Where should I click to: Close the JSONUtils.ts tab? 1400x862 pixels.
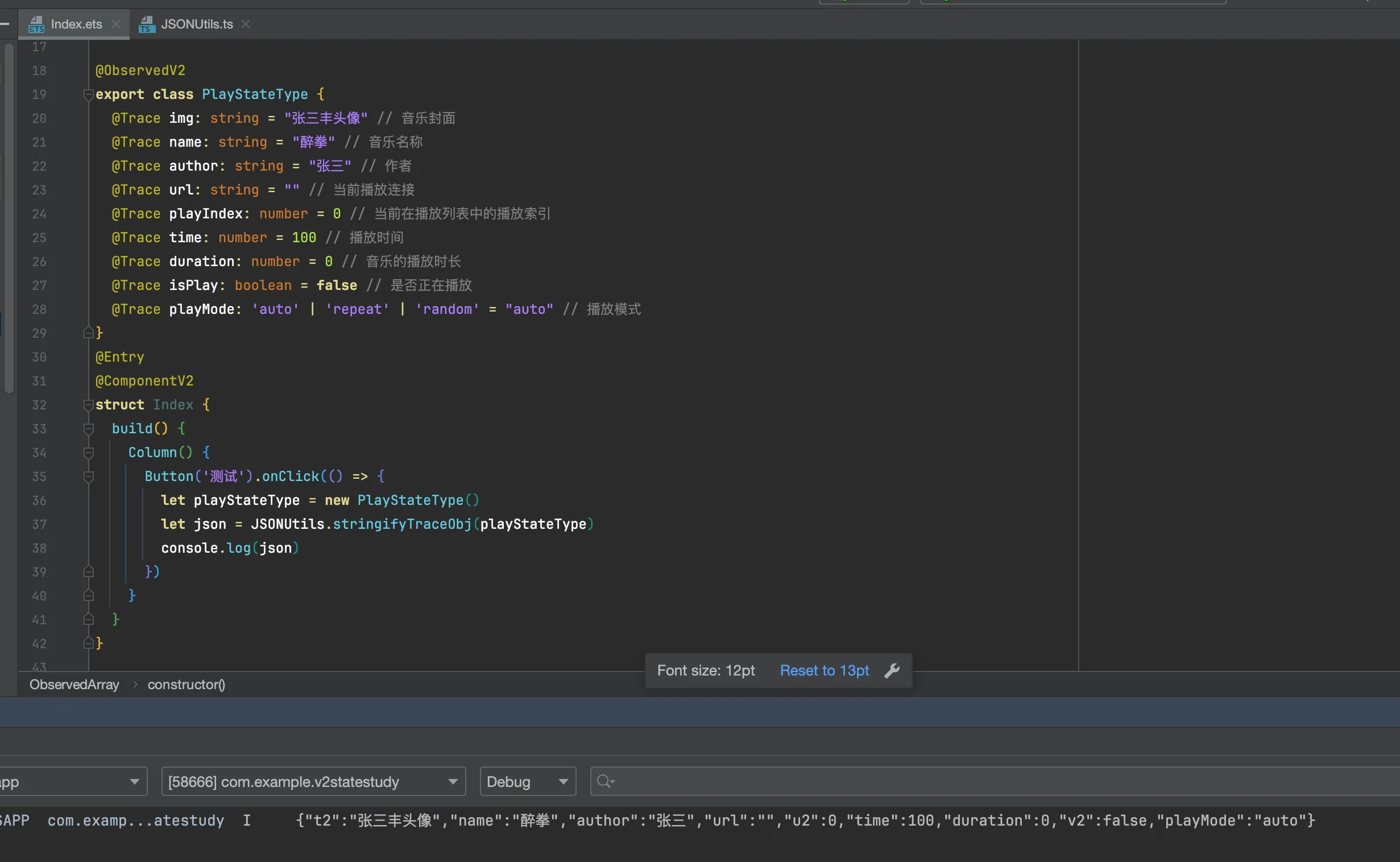click(246, 24)
